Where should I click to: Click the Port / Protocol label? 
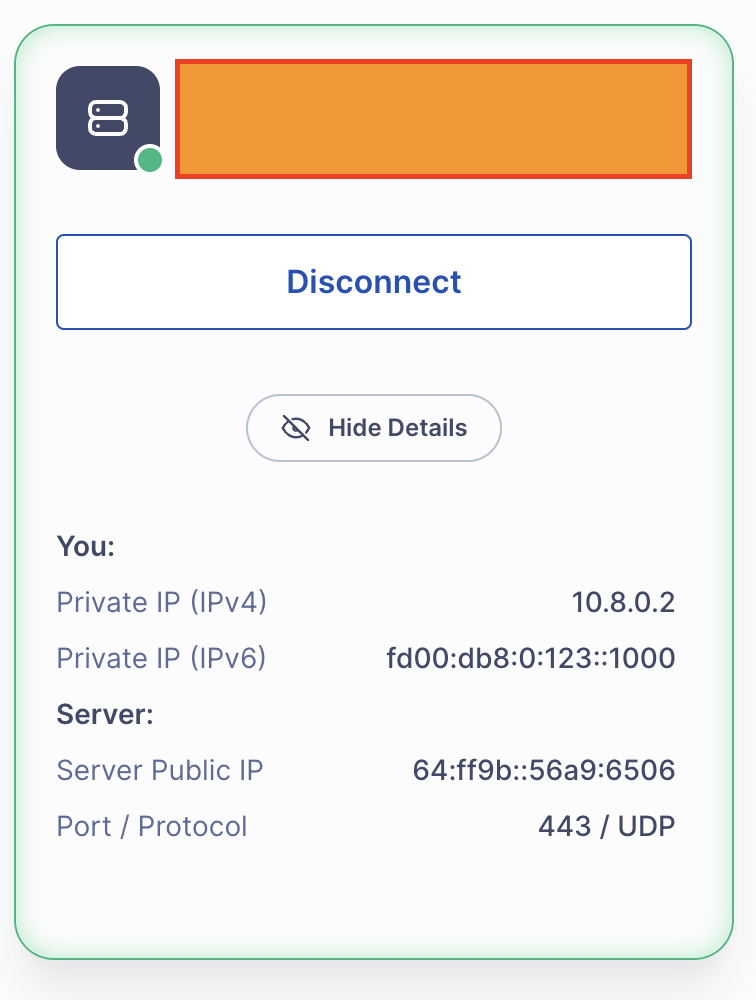pyautogui.click(x=152, y=827)
